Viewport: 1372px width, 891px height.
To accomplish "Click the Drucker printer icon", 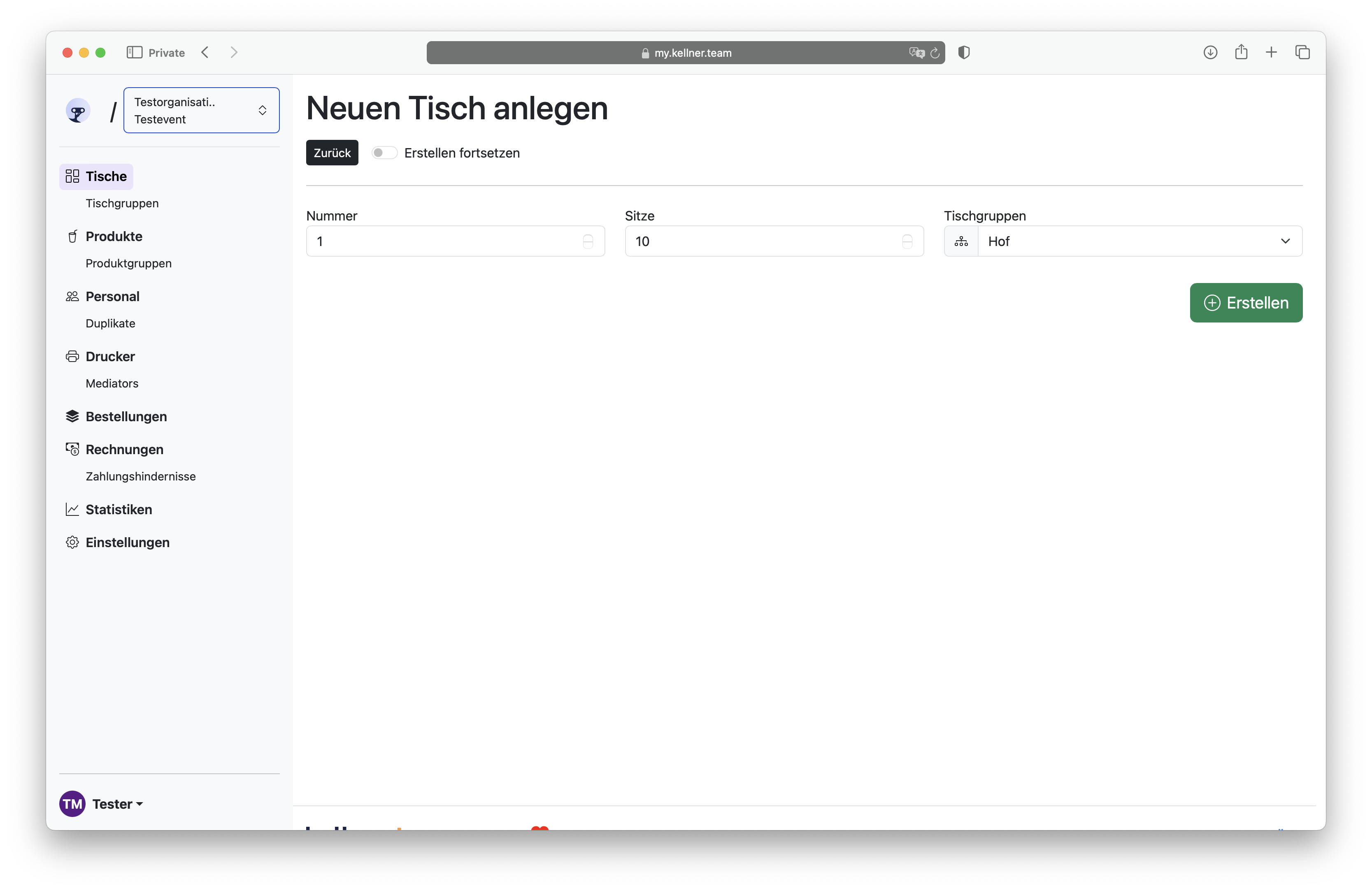I will (x=72, y=356).
